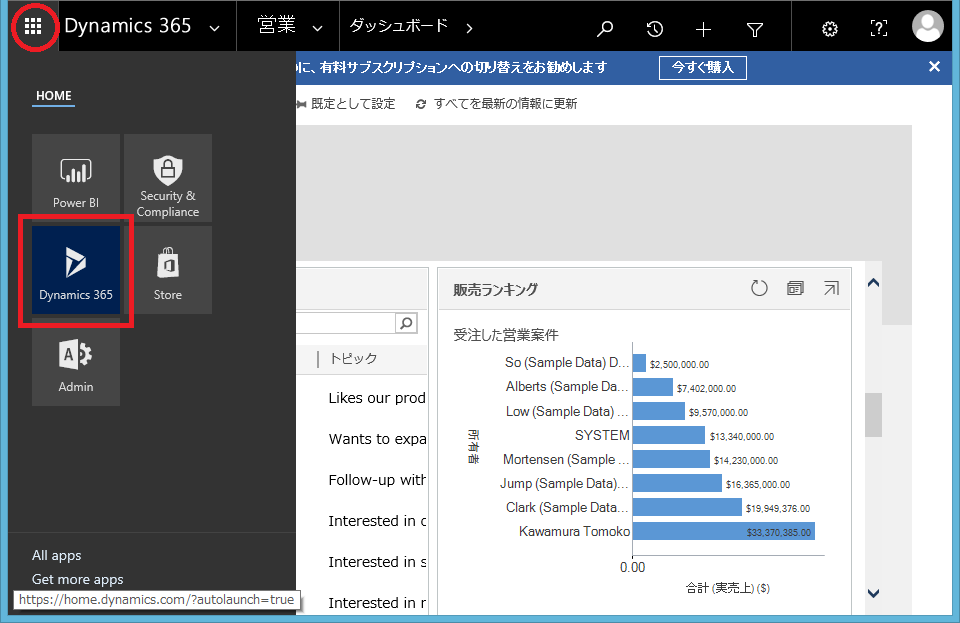
Task: Click the plus quick create icon
Action: (x=703, y=29)
